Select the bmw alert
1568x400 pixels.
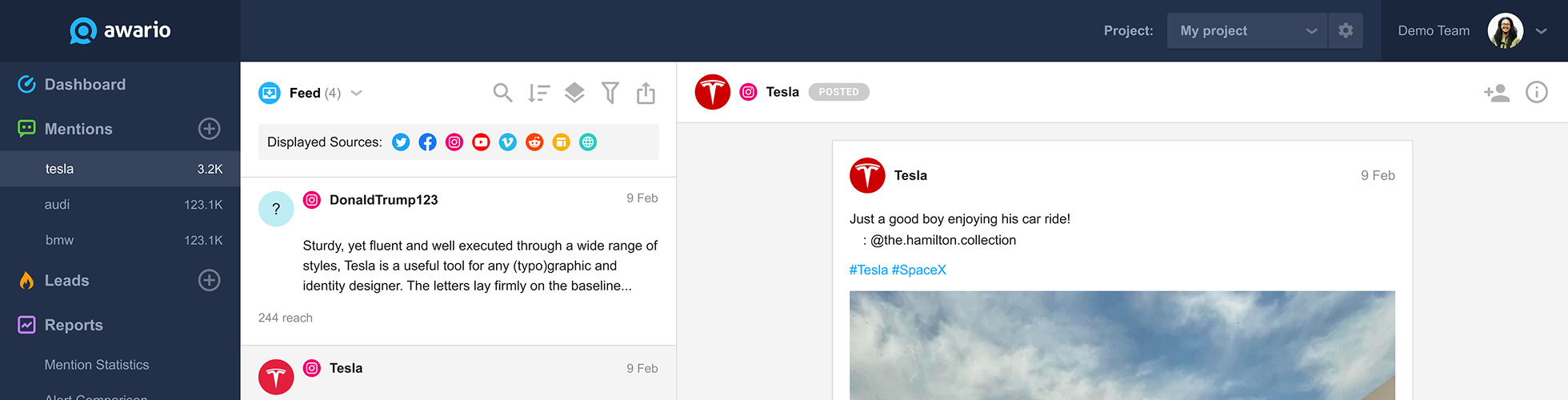(x=120, y=240)
